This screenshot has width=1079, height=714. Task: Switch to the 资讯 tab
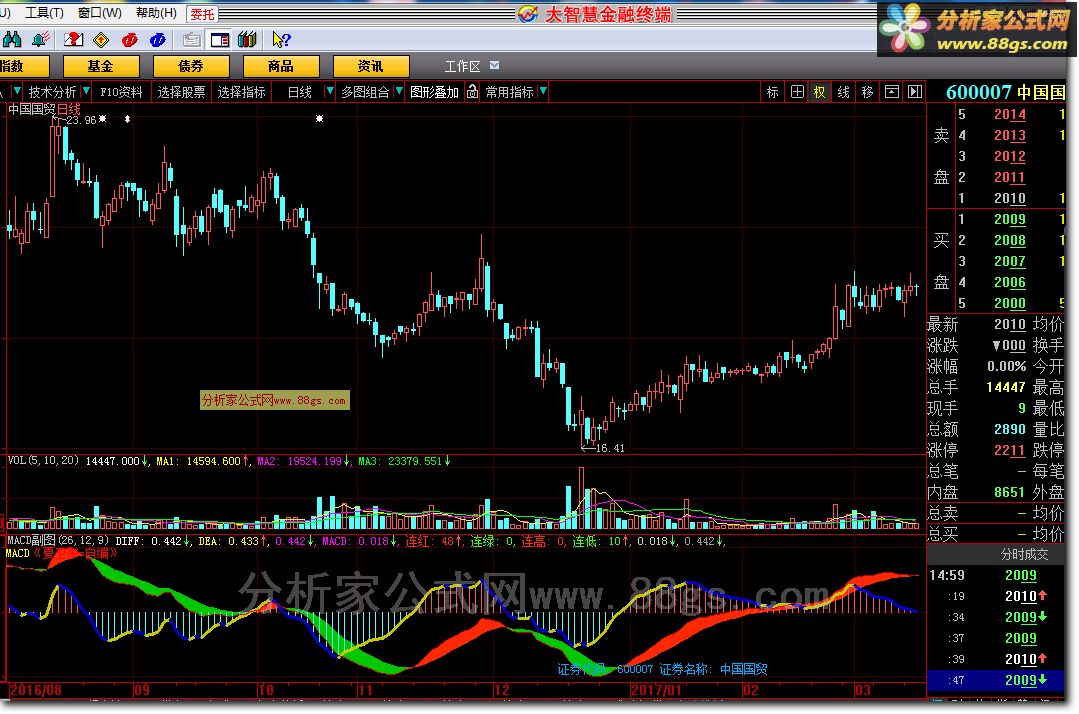coord(371,66)
